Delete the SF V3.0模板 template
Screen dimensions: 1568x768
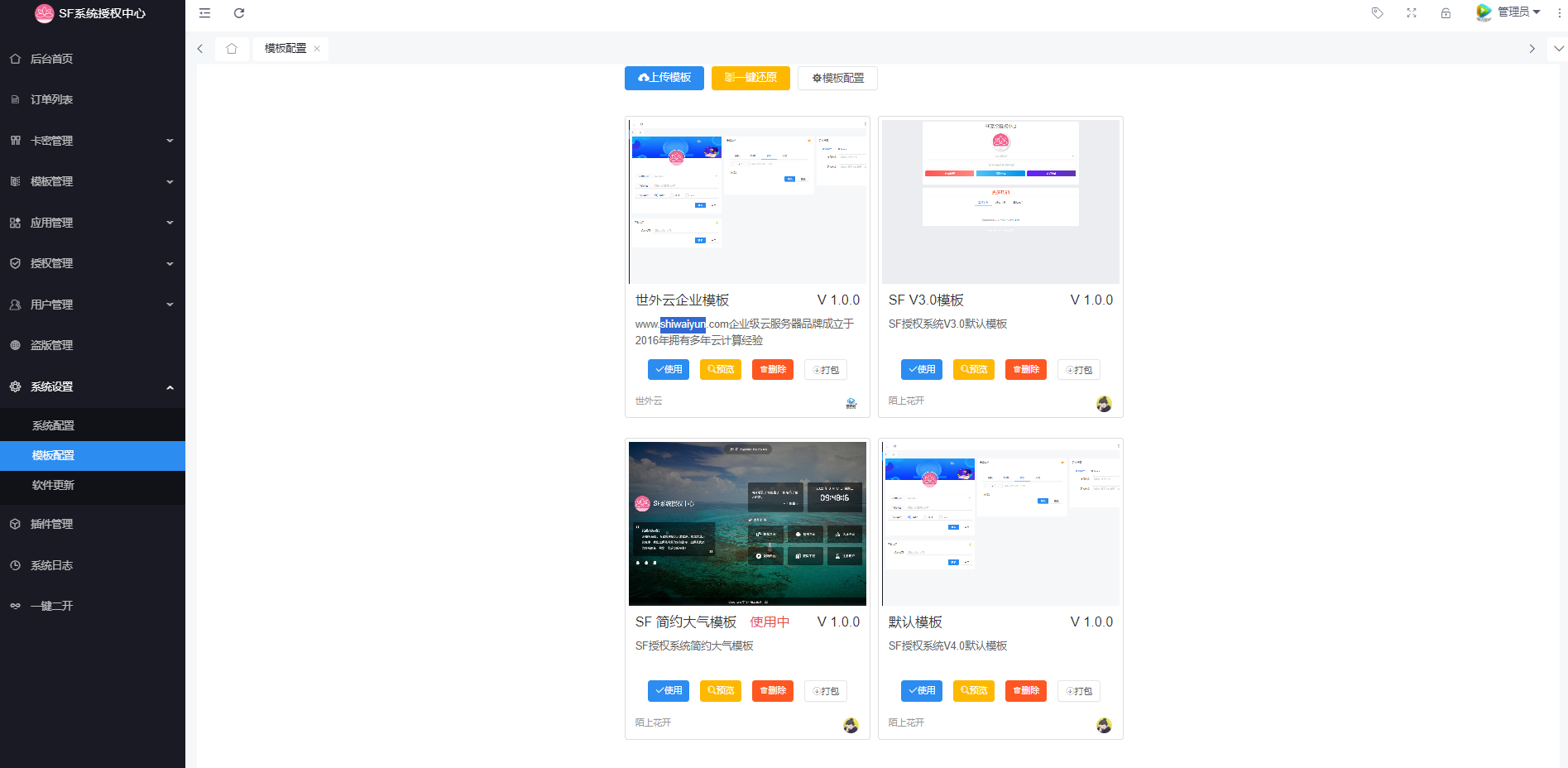coord(1025,370)
